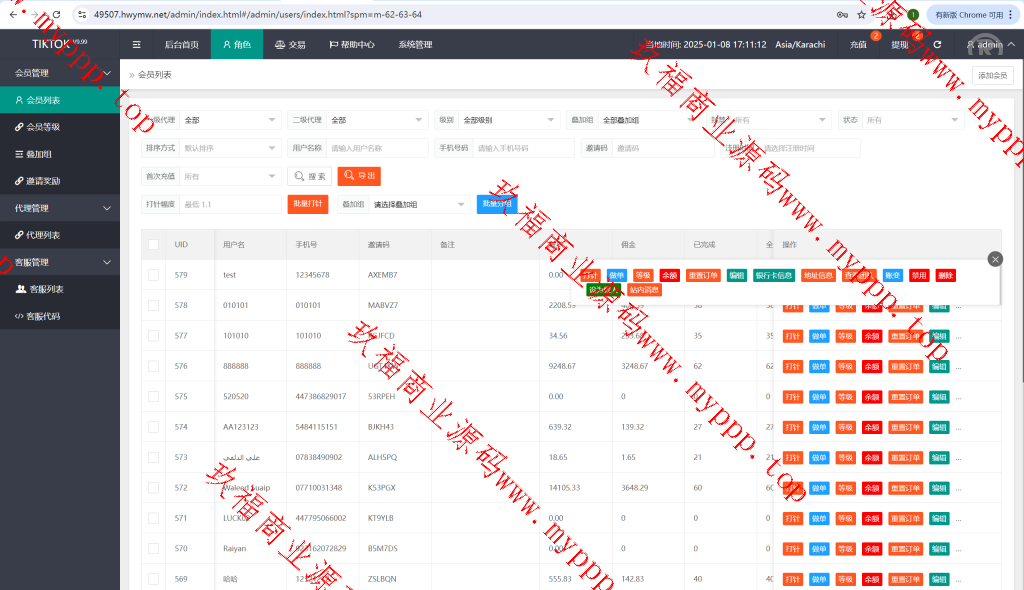The height and width of the screenshot is (590, 1024).
Task: Click the 用户名称 search input field
Action: click(x=376, y=148)
